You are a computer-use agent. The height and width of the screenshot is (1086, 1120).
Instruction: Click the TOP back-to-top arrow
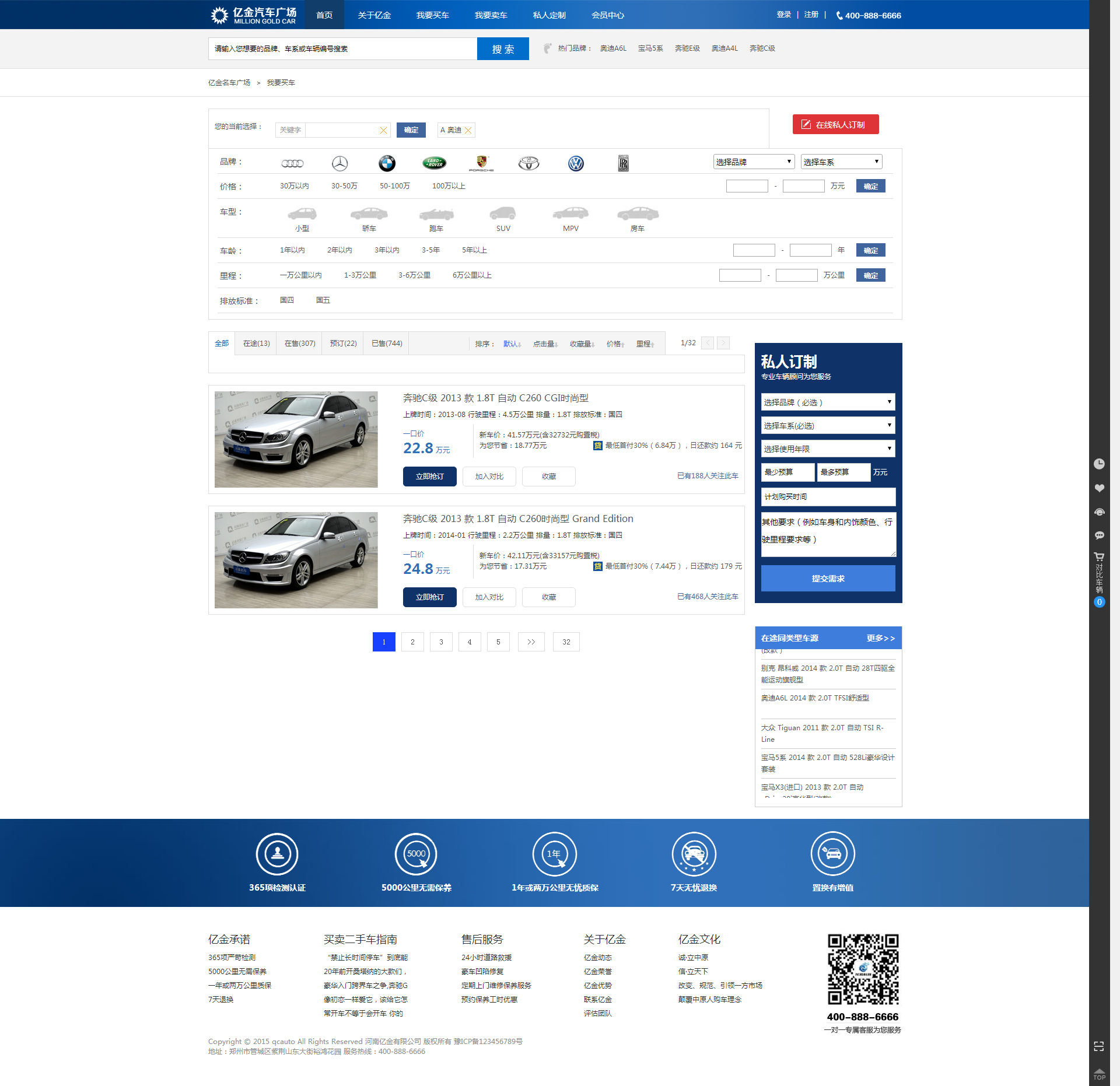(1099, 1074)
